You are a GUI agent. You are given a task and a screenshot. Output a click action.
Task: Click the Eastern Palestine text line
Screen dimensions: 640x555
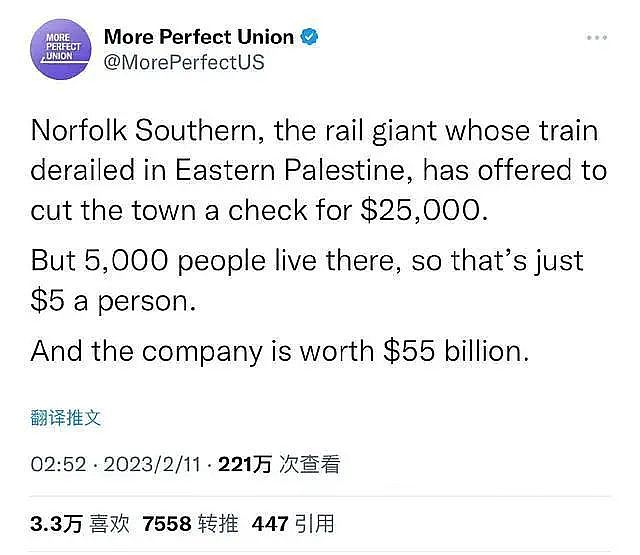pos(319,170)
